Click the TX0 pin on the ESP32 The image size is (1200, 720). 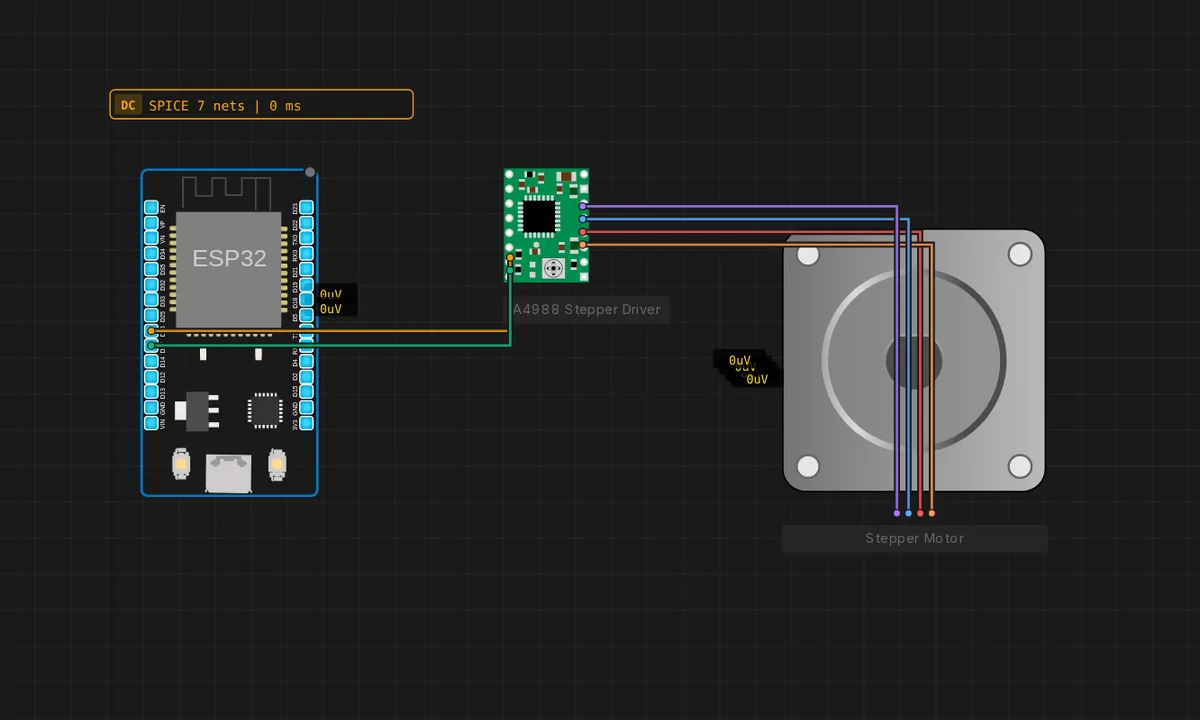click(x=306, y=238)
